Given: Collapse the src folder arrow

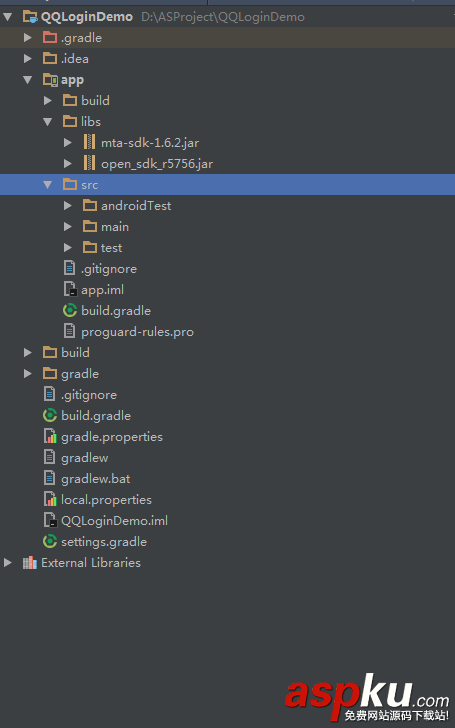Looking at the screenshot, I should 48,185.
